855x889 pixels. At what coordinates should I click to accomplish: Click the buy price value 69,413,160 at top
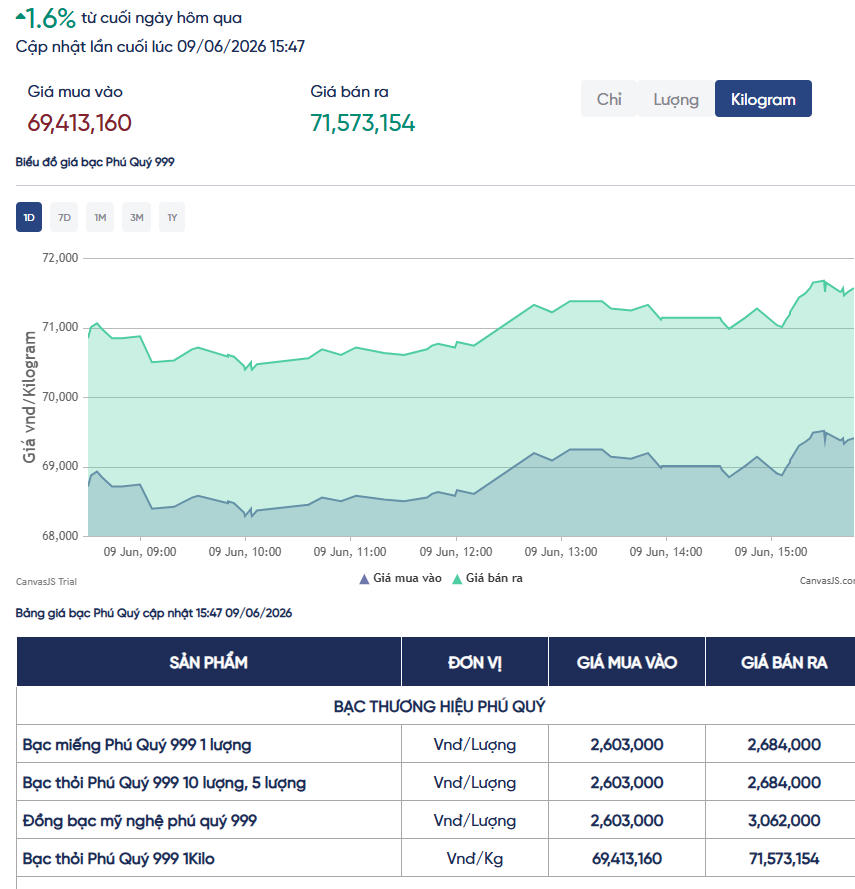click(x=79, y=123)
